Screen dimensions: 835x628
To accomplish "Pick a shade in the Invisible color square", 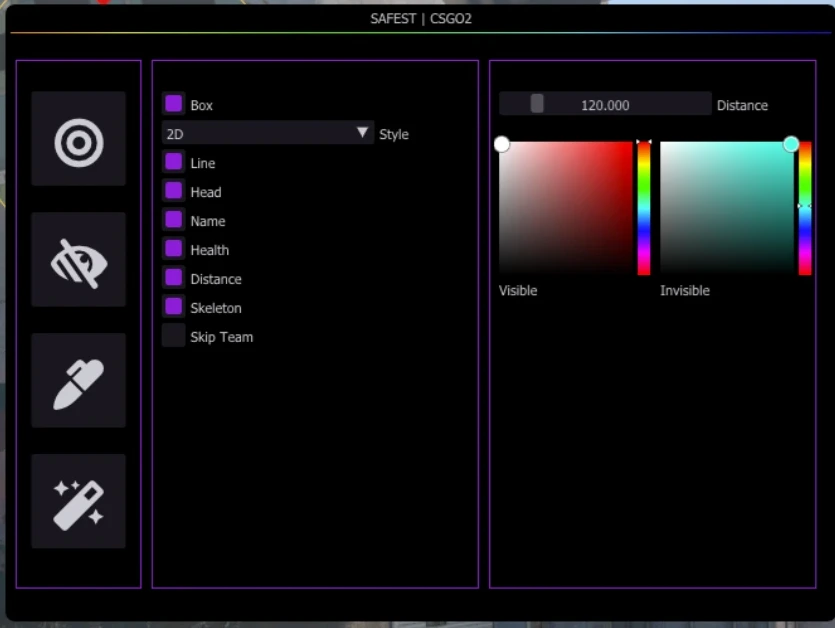I will click(x=727, y=208).
